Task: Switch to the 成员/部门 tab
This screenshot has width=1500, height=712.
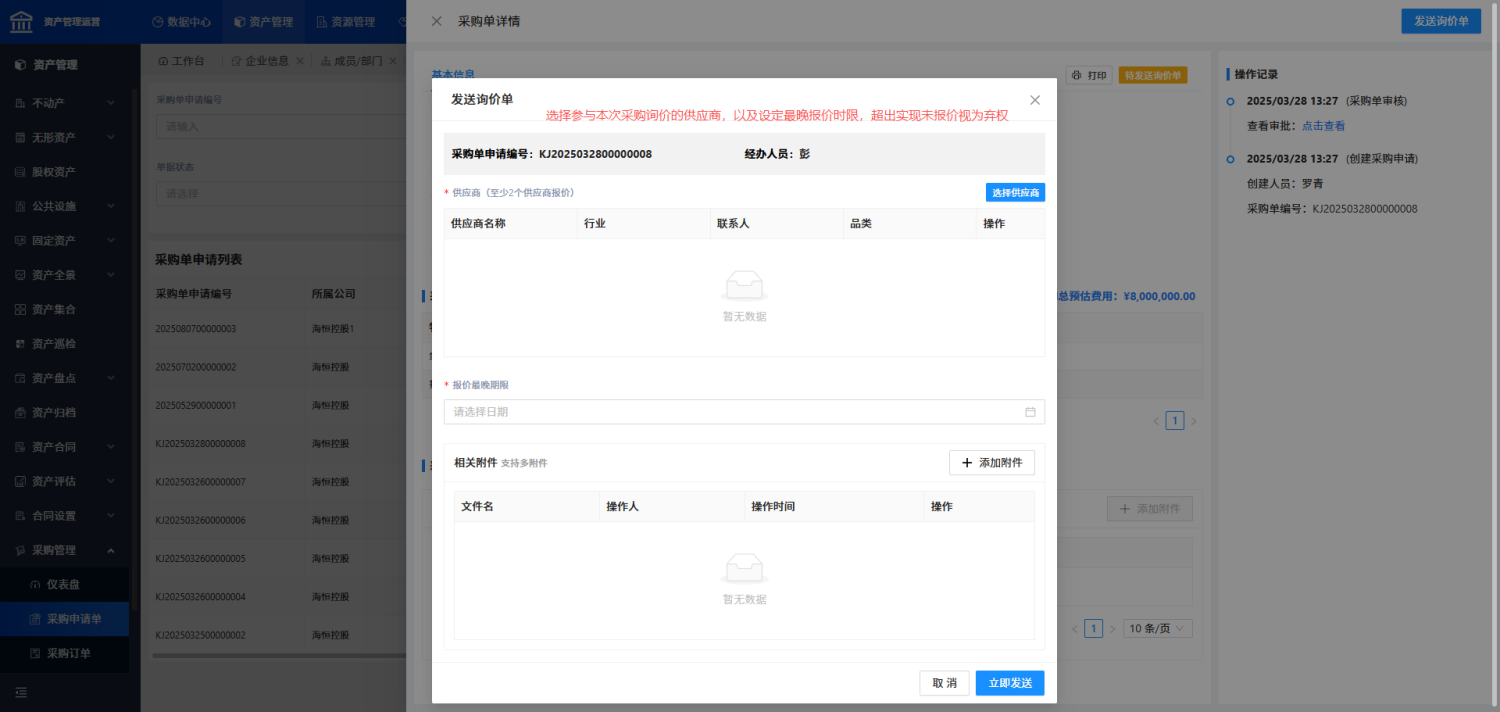Action: click(352, 61)
